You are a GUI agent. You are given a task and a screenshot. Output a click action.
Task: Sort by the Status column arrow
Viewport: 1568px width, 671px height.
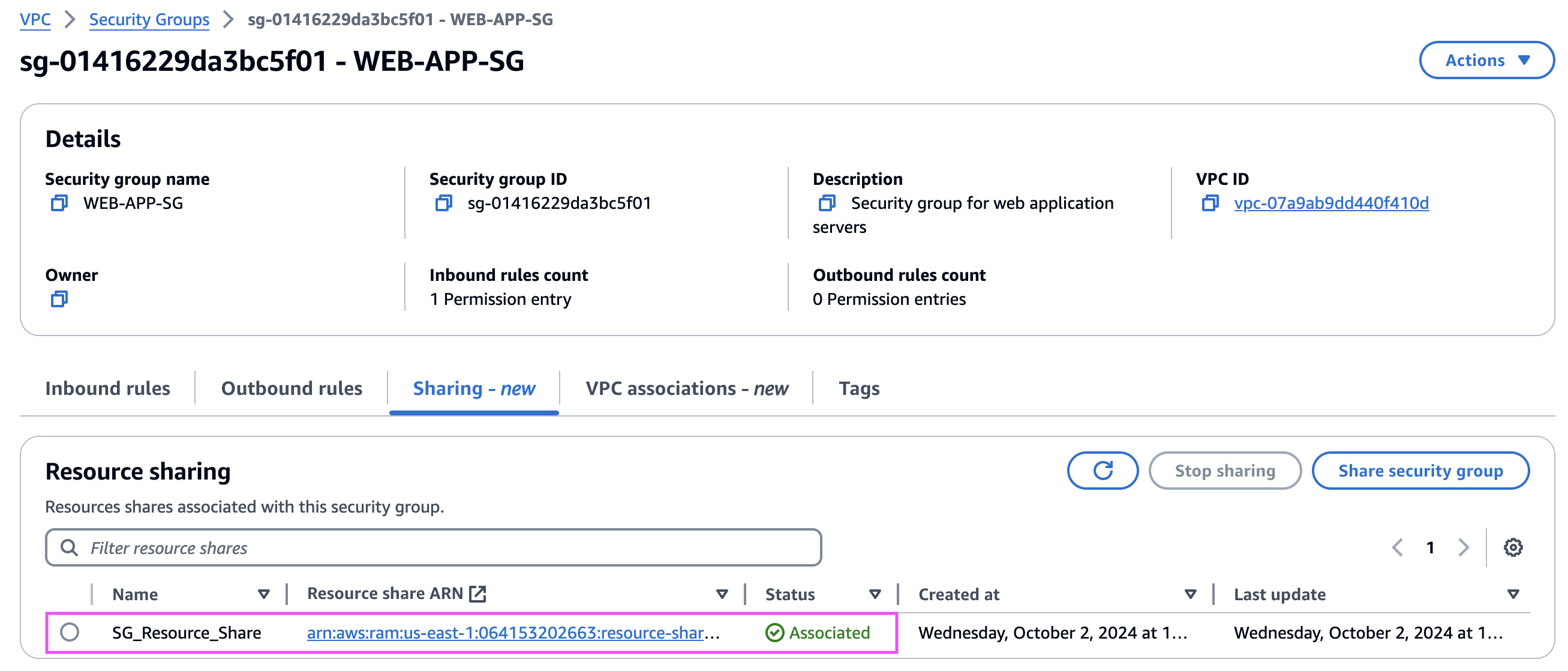(x=874, y=594)
